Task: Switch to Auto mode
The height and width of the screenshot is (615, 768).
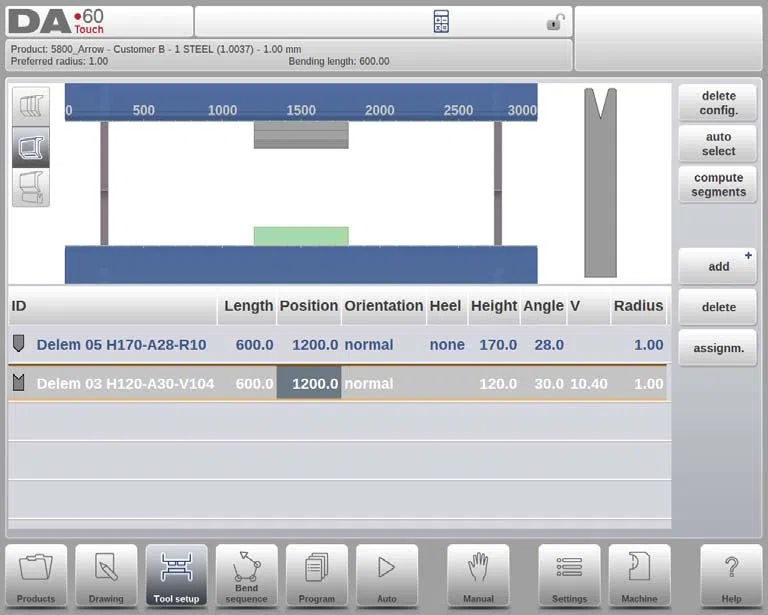Action: point(387,576)
